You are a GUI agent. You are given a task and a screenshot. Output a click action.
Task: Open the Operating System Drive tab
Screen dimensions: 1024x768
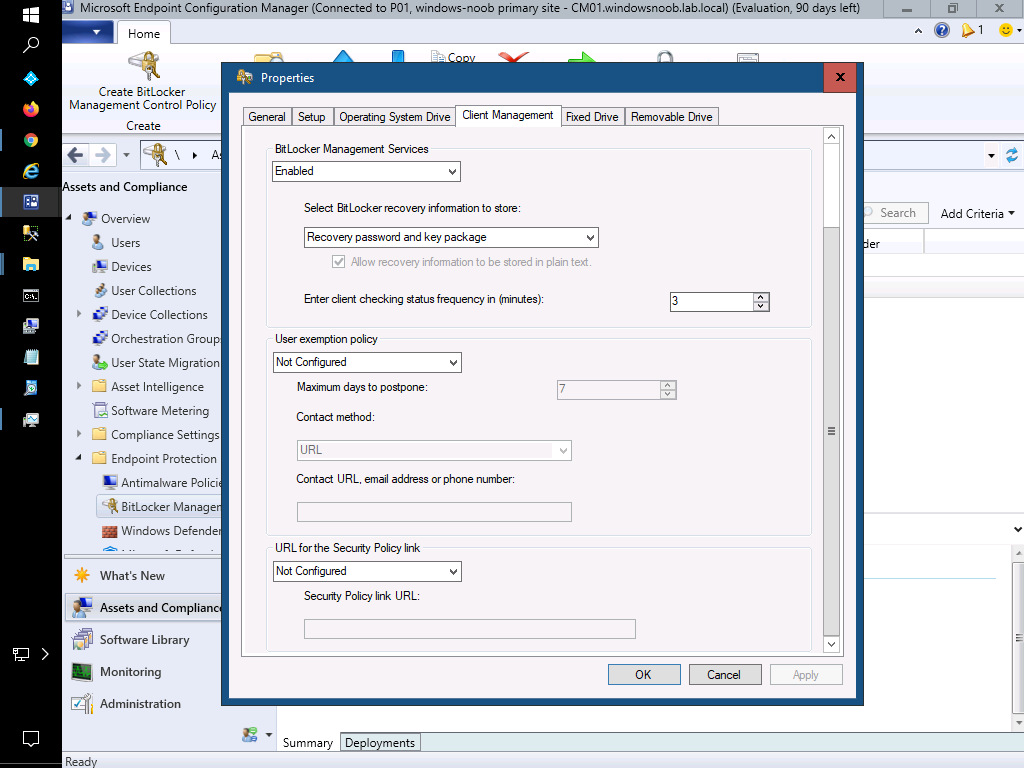click(394, 117)
